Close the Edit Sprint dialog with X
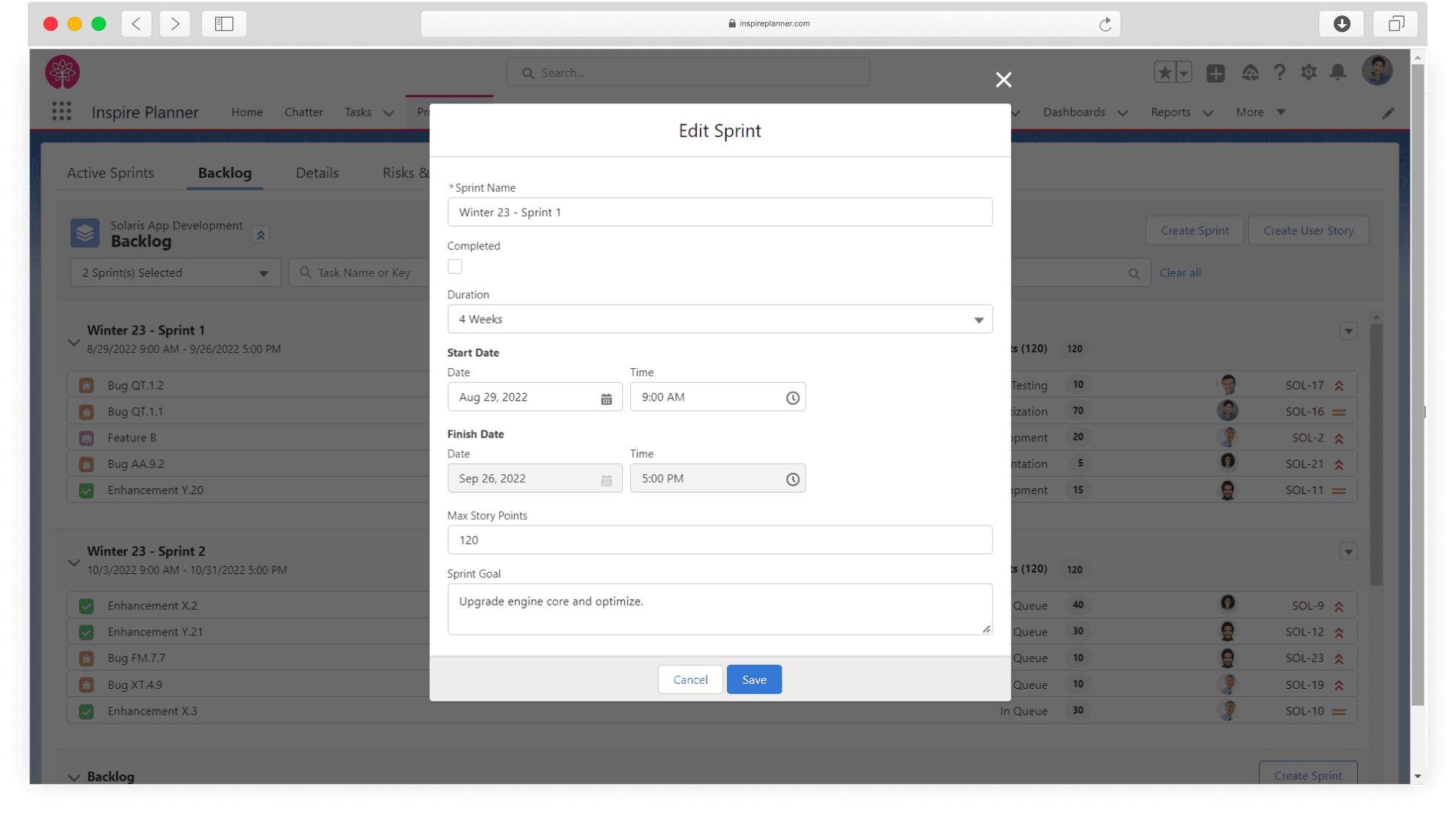 (x=1003, y=80)
